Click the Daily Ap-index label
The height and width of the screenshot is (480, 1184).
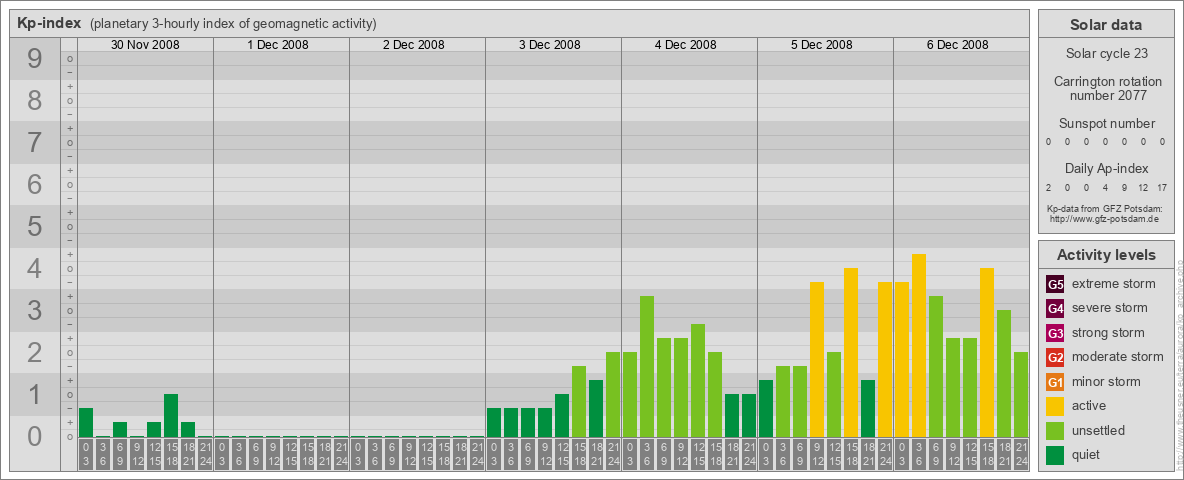pyautogui.click(x=1106, y=168)
